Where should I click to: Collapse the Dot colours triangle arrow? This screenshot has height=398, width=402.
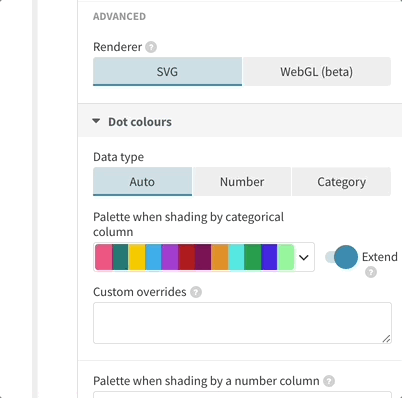point(96,121)
